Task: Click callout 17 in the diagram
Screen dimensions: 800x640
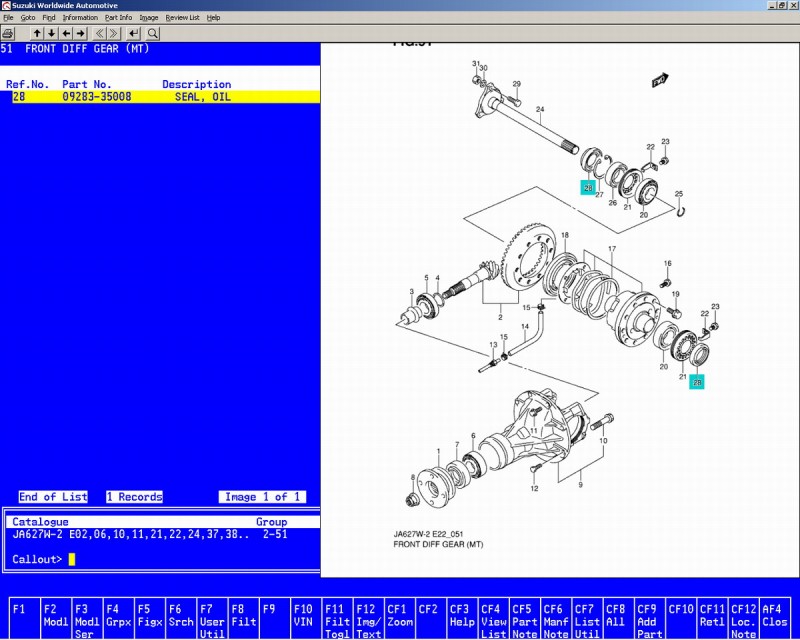Action: (x=612, y=249)
